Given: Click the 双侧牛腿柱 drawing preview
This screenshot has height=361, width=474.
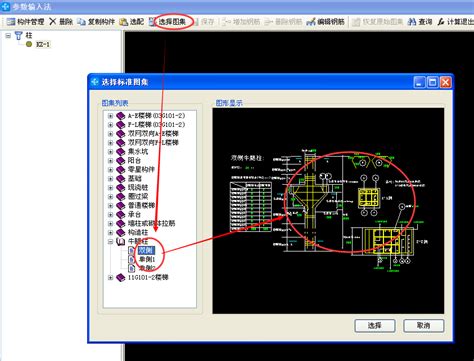Looking at the screenshot, I should [328, 211].
